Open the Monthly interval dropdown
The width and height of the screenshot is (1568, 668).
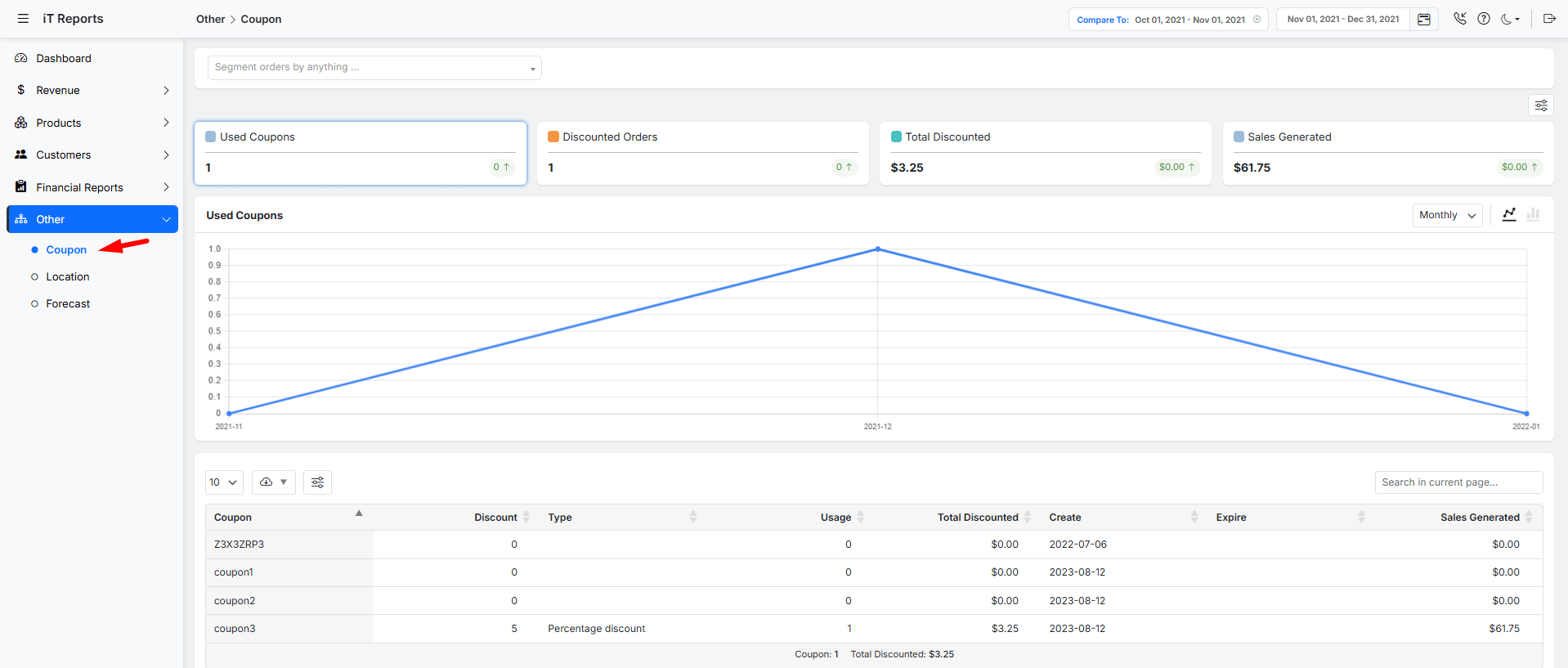[x=1447, y=215]
